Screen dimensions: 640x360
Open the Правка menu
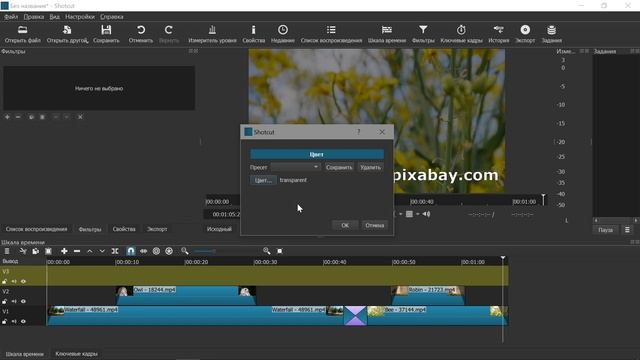pyautogui.click(x=33, y=17)
